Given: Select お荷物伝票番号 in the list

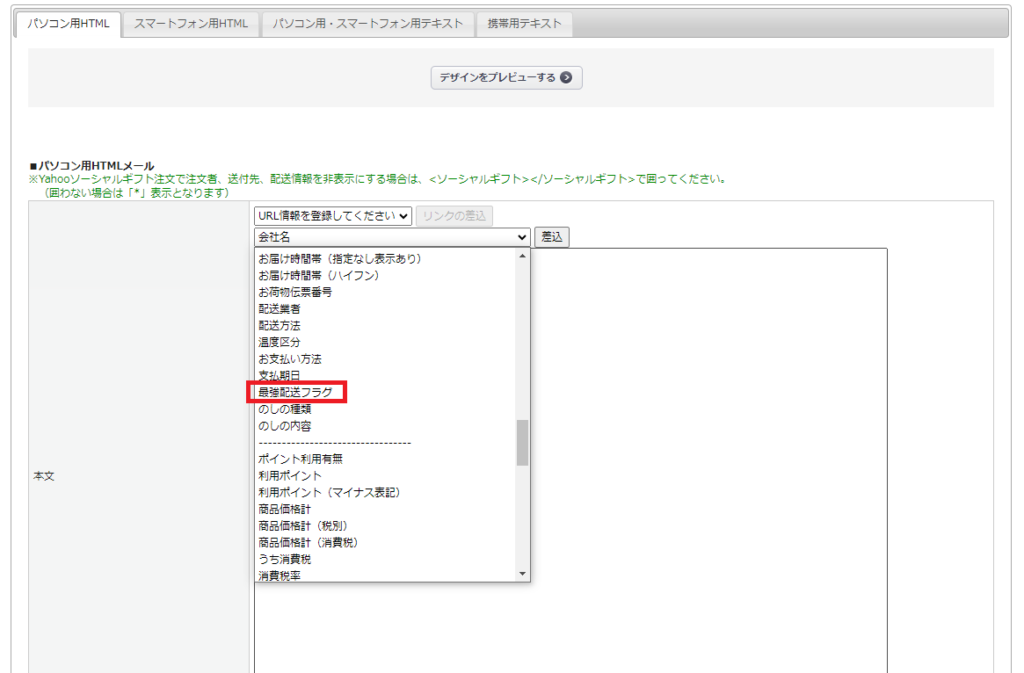Looking at the screenshot, I should [x=386, y=292].
